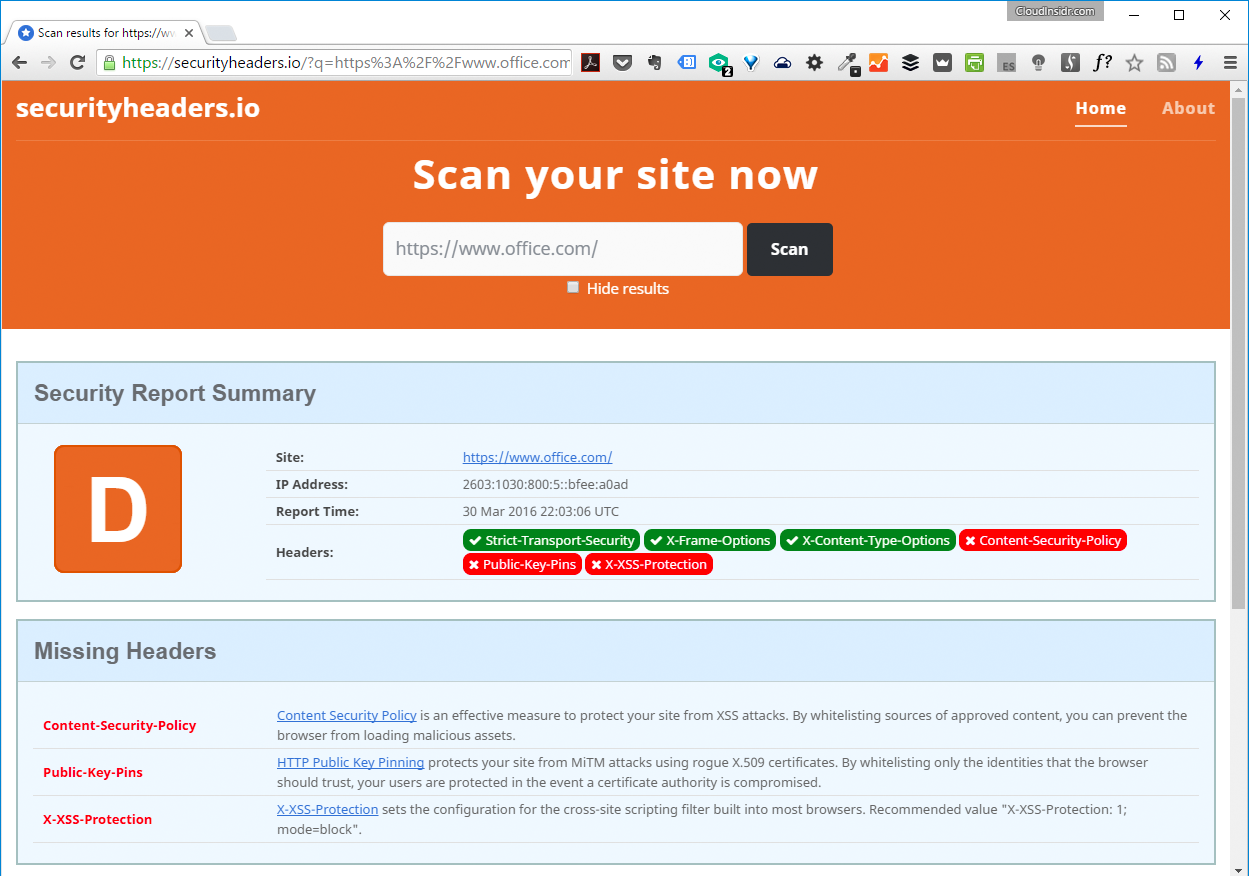
Task: Bookmark this page with the star icon
Action: click(x=1134, y=63)
